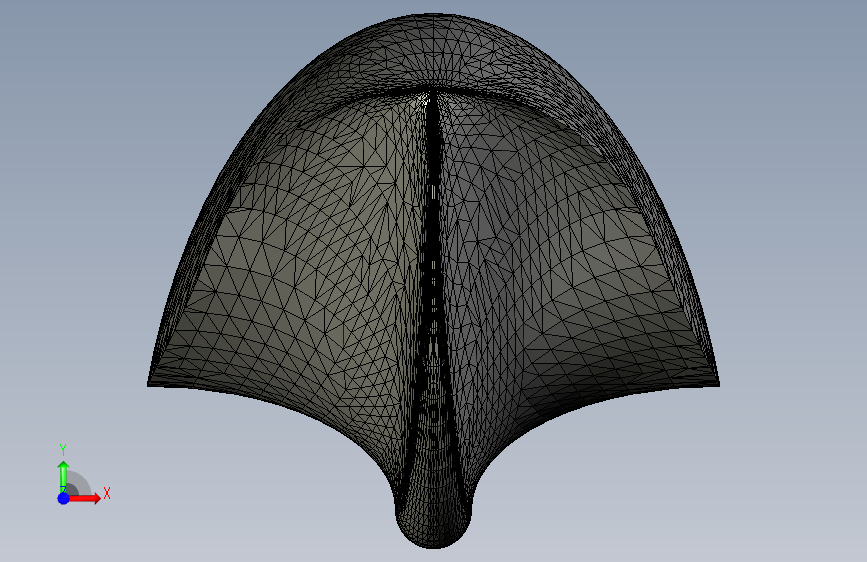Click the green Y axis arrow of the triad
Screen dimensions: 867x562
63,476
